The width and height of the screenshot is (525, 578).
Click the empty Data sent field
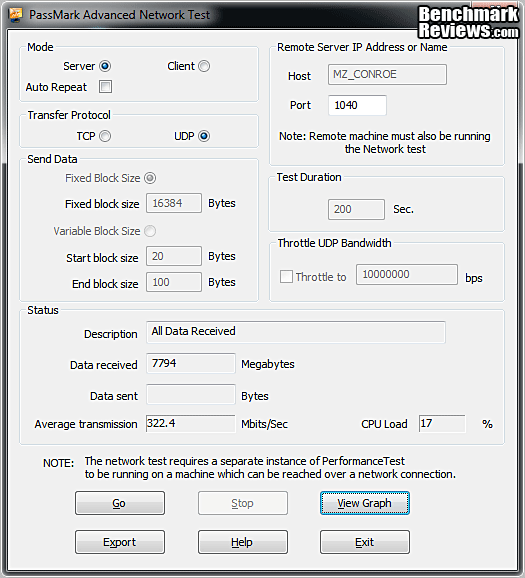pyautogui.click(x=191, y=394)
